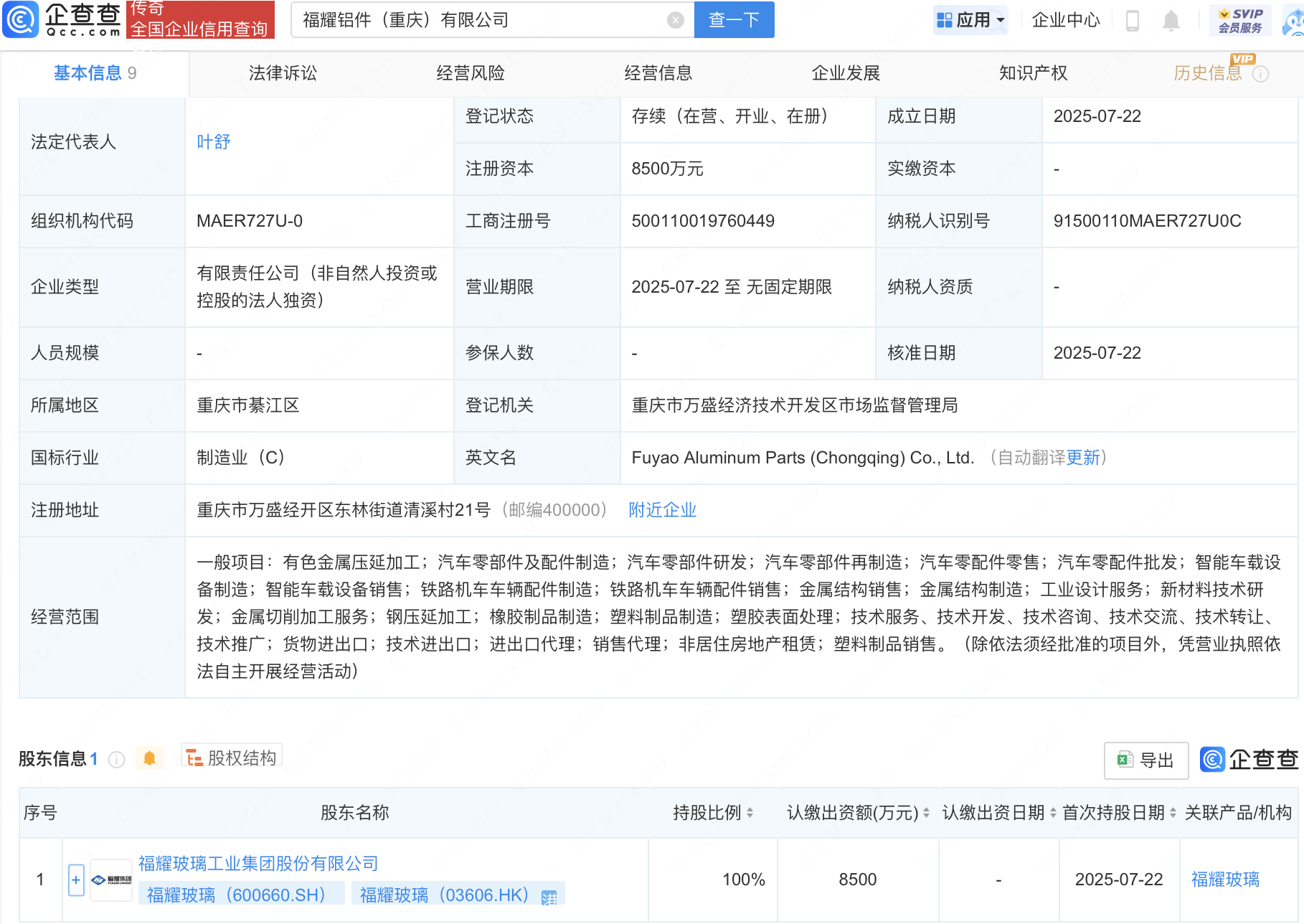Switch to 基本信息 tab

click(x=95, y=73)
